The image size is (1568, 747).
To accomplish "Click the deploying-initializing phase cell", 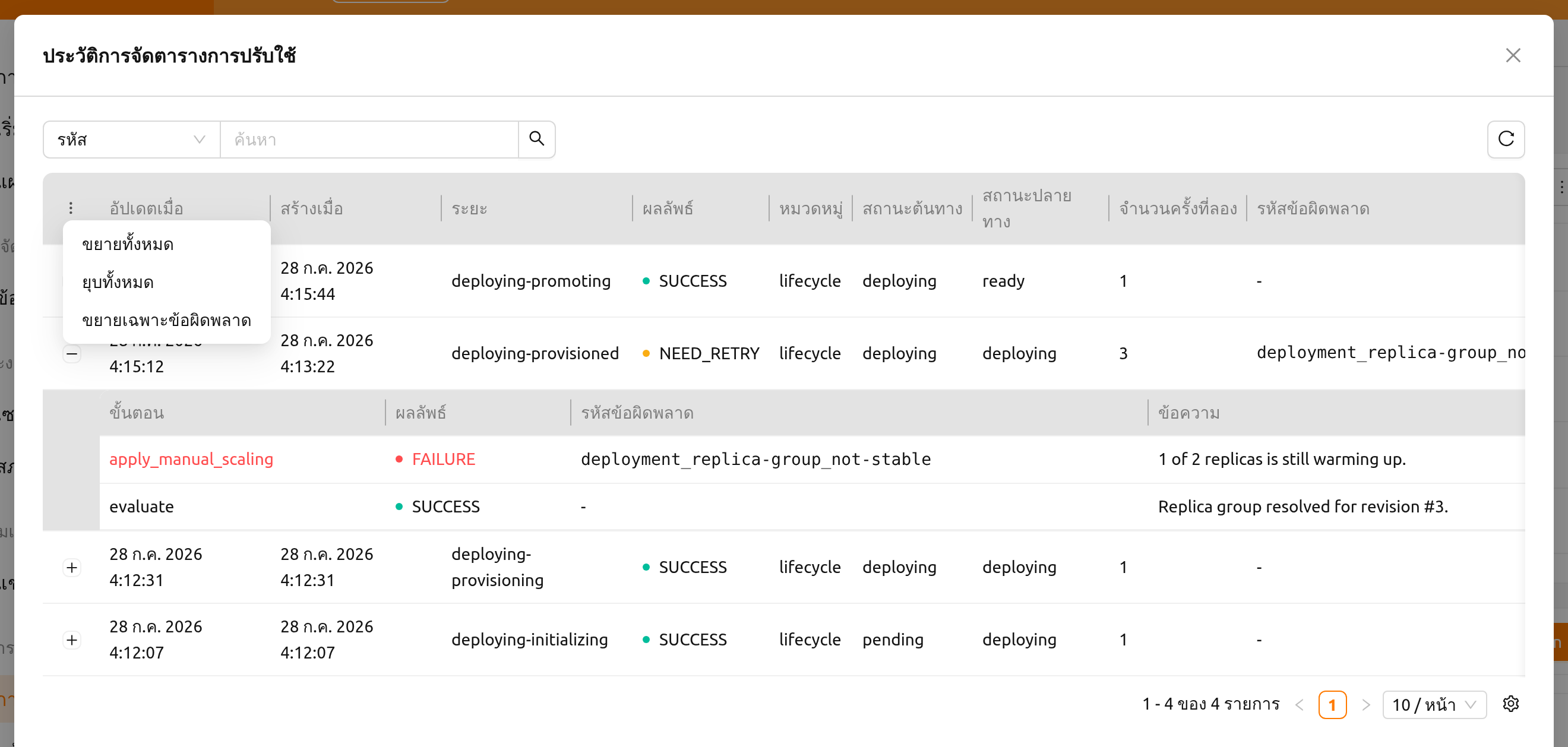I will click(530, 640).
